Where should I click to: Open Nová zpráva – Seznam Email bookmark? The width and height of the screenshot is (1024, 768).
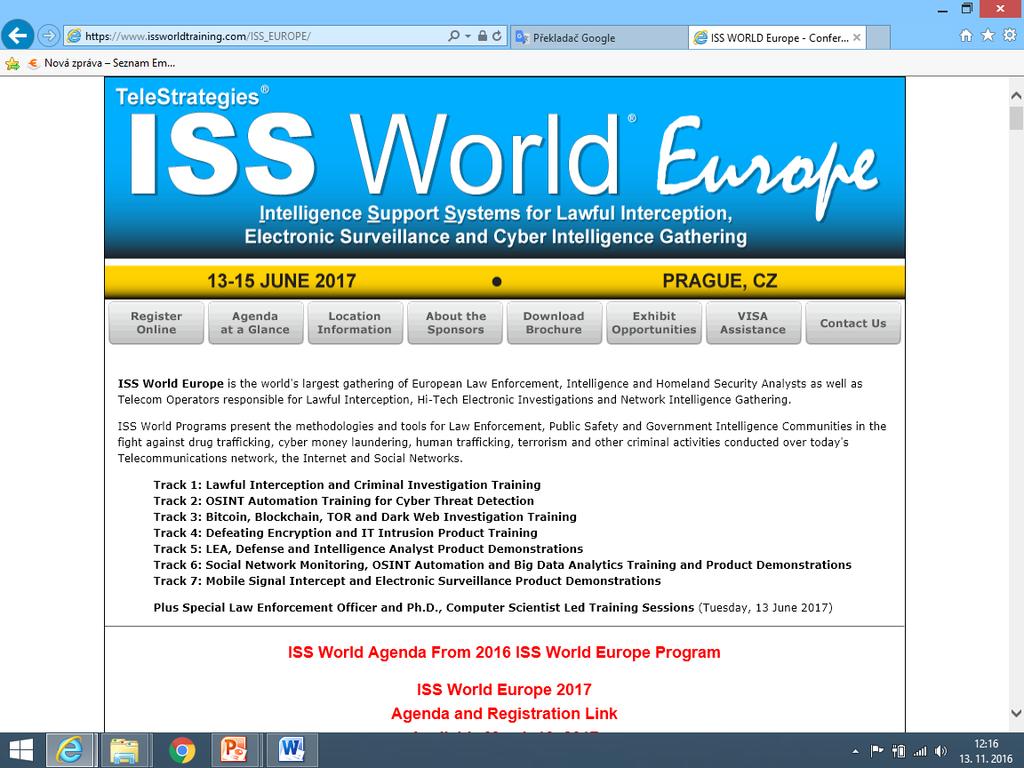pos(101,63)
